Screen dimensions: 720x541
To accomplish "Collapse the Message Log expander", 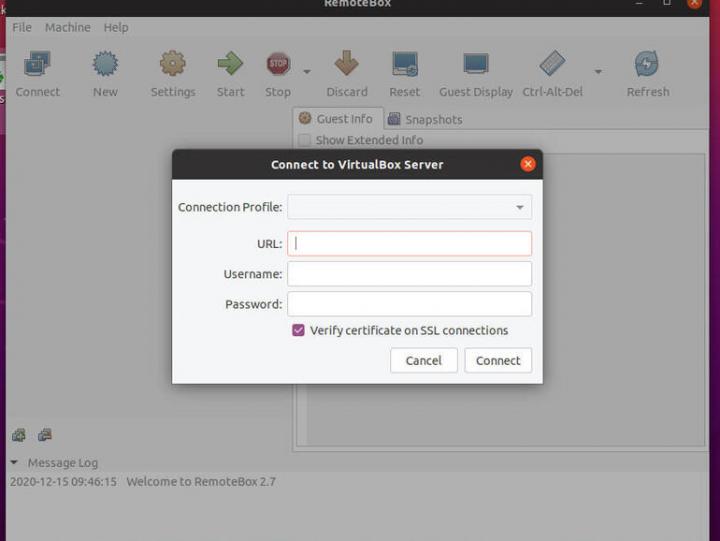I will click(14, 463).
